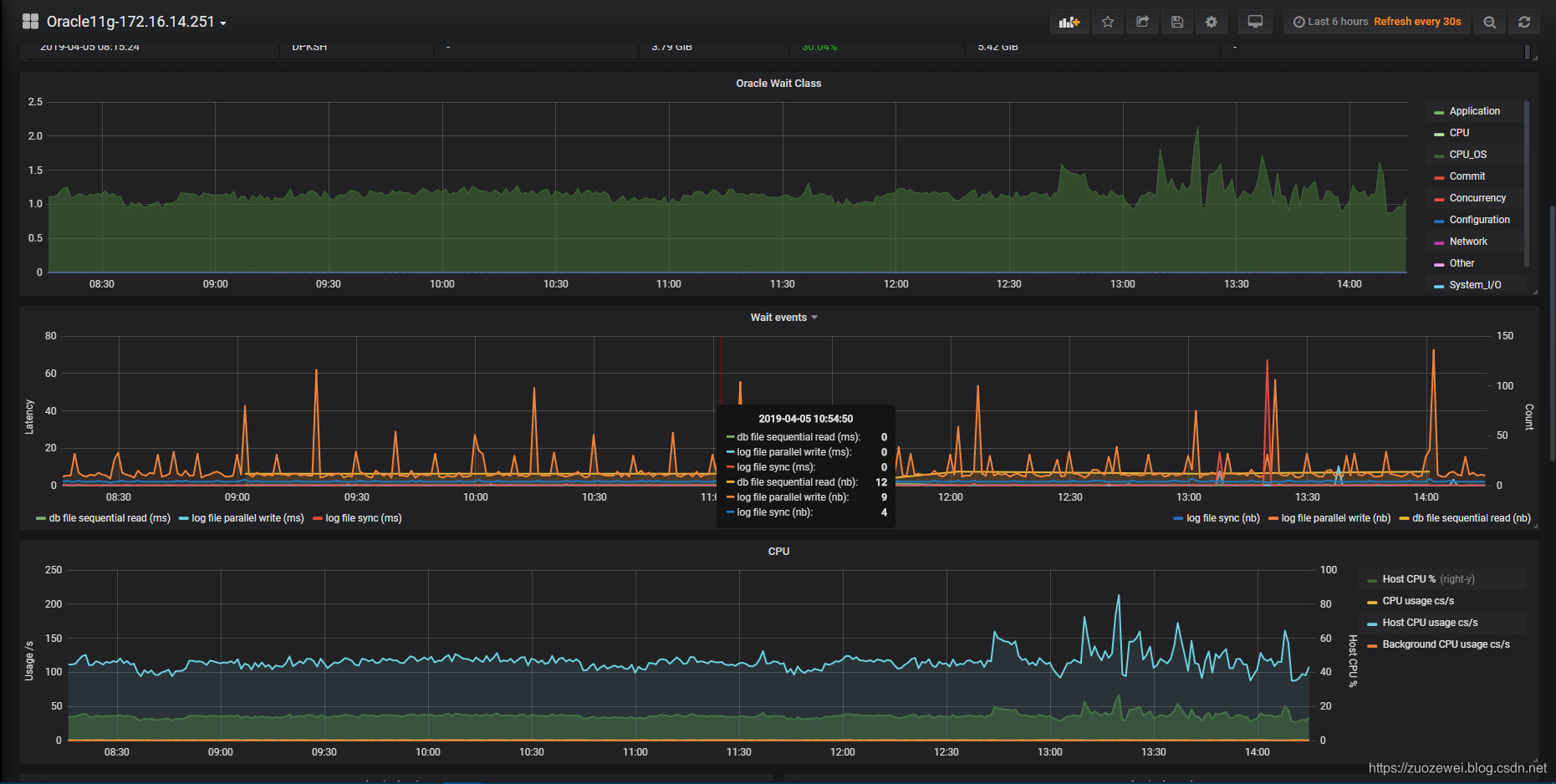Click the zoom out magnifier icon
Screen dimensions: 1556x784
point(1490,22)
